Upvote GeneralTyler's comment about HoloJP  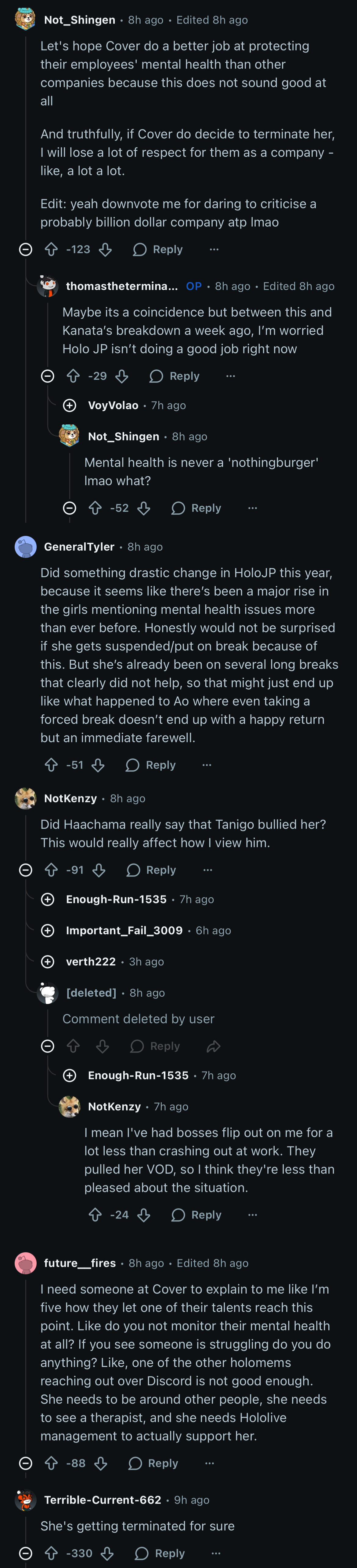51,765
